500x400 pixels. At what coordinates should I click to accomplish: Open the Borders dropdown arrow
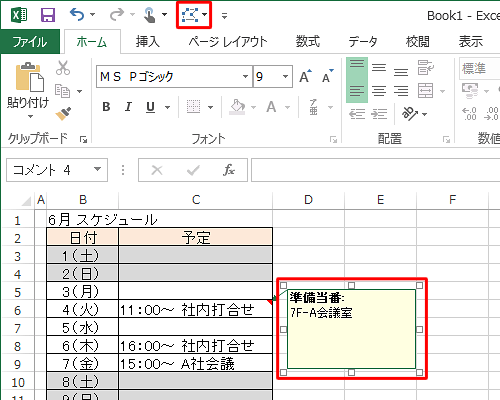point(210,107)
